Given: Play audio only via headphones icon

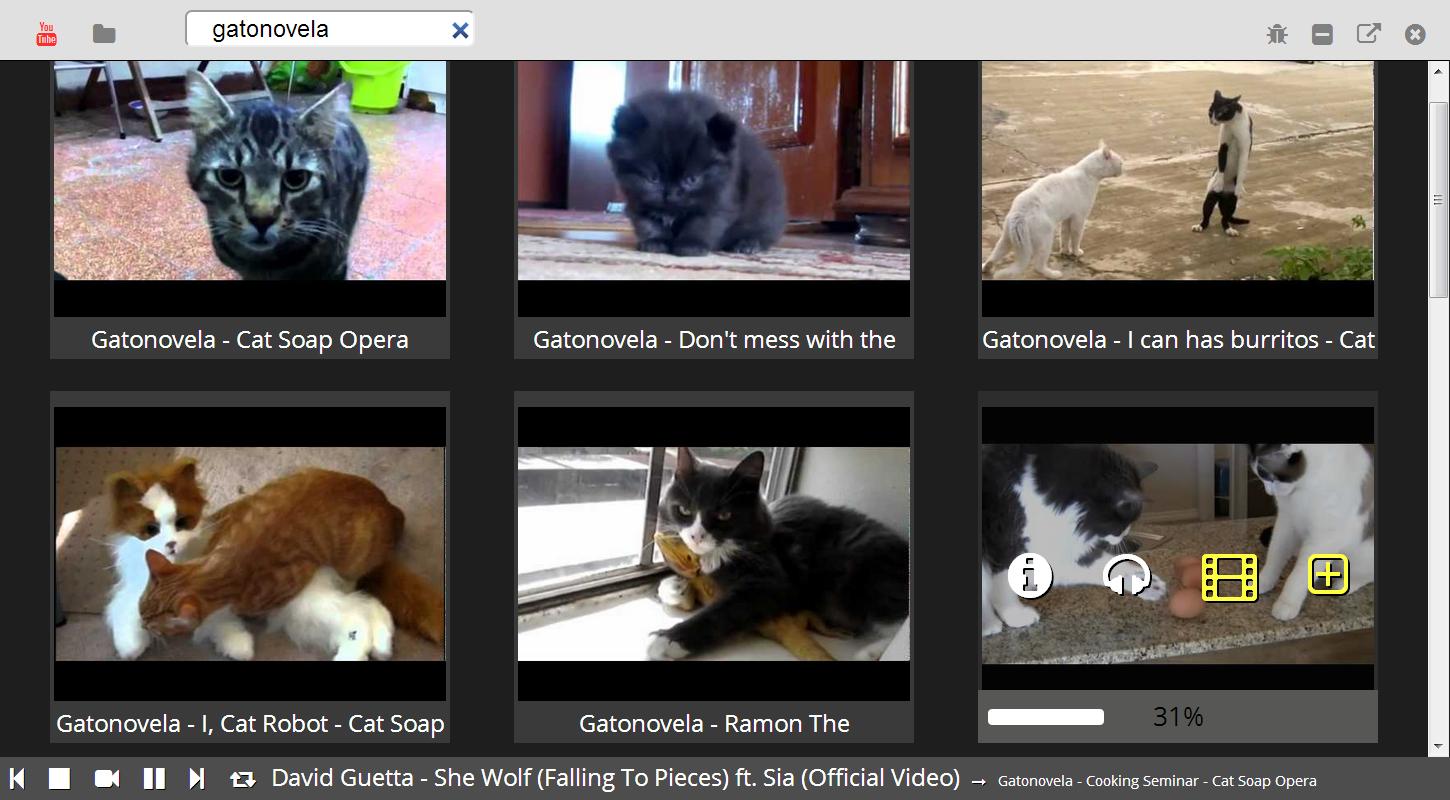Looking at the screenshot, I should (1127, 576).
